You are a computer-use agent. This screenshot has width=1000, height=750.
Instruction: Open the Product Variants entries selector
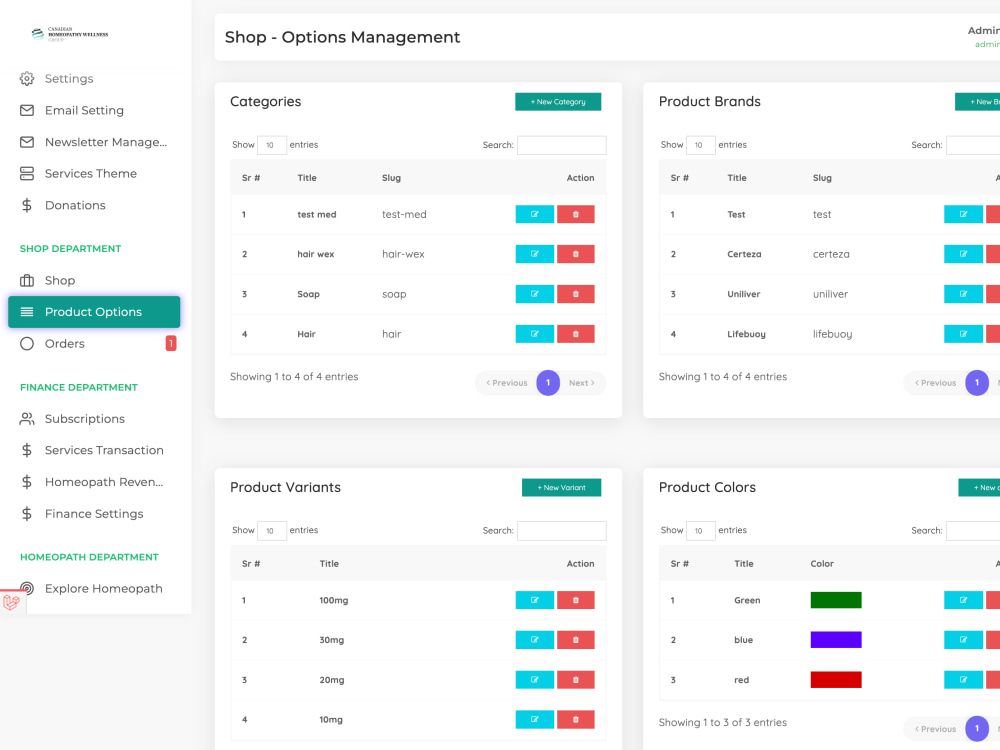272,530
